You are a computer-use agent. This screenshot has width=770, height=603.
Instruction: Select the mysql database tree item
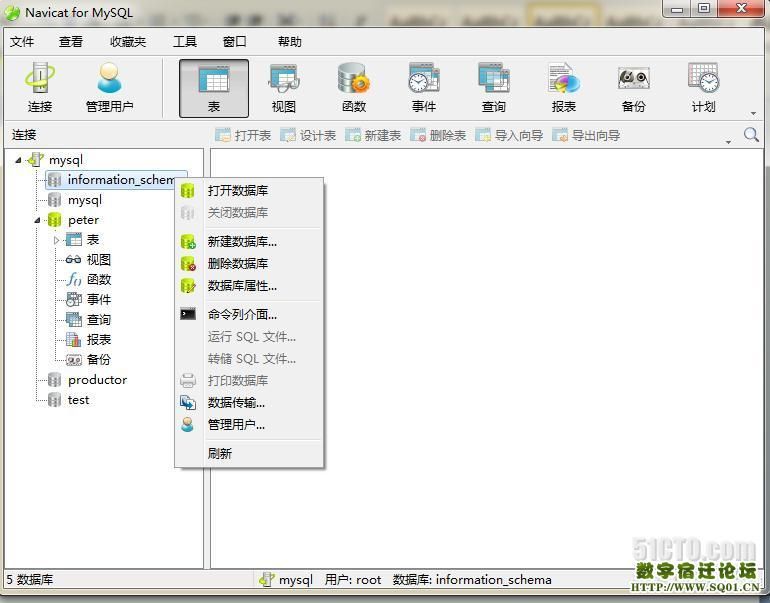tap(84, 200)
